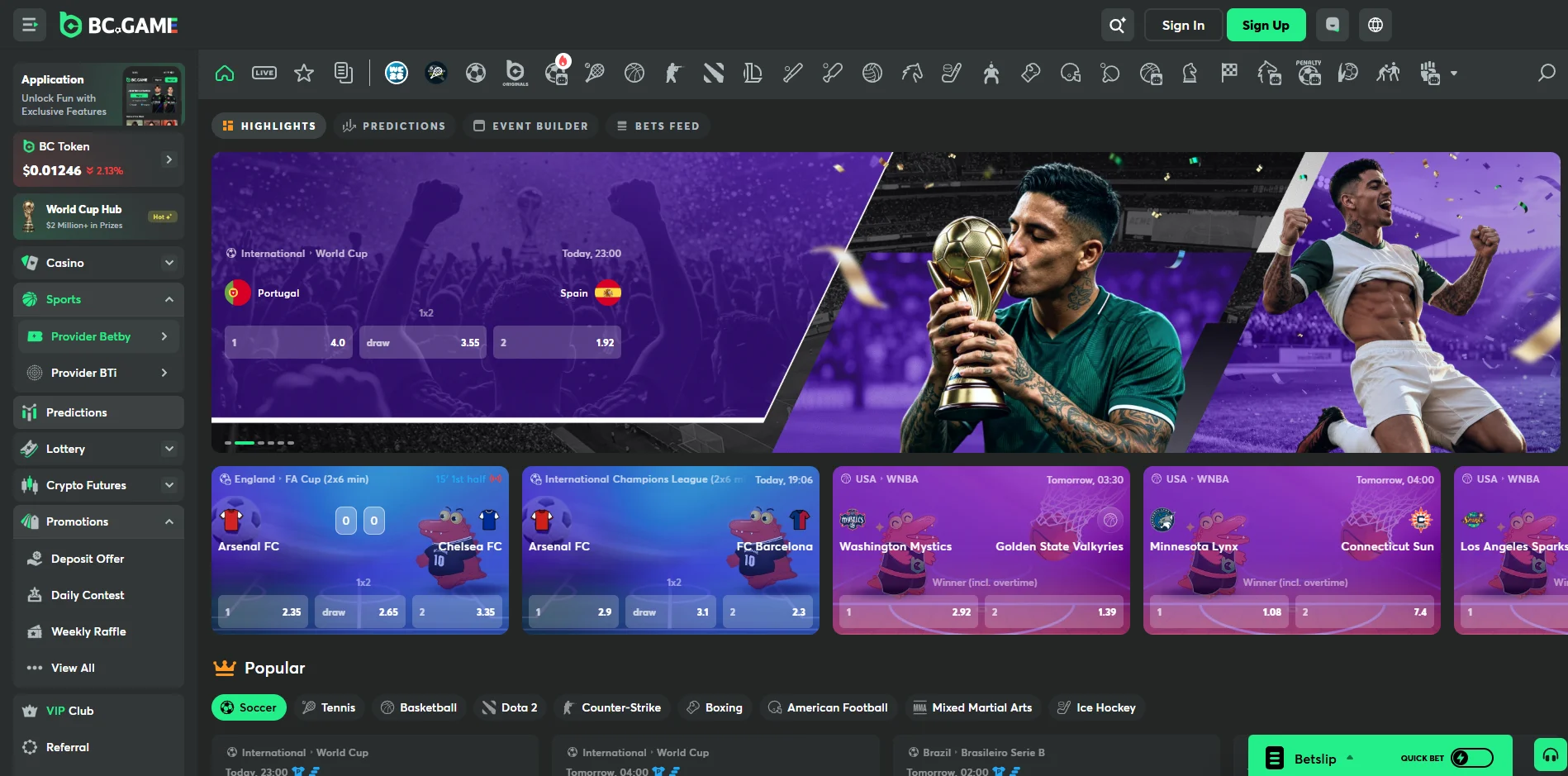Toggle the Quick Bet switch

1472,758
